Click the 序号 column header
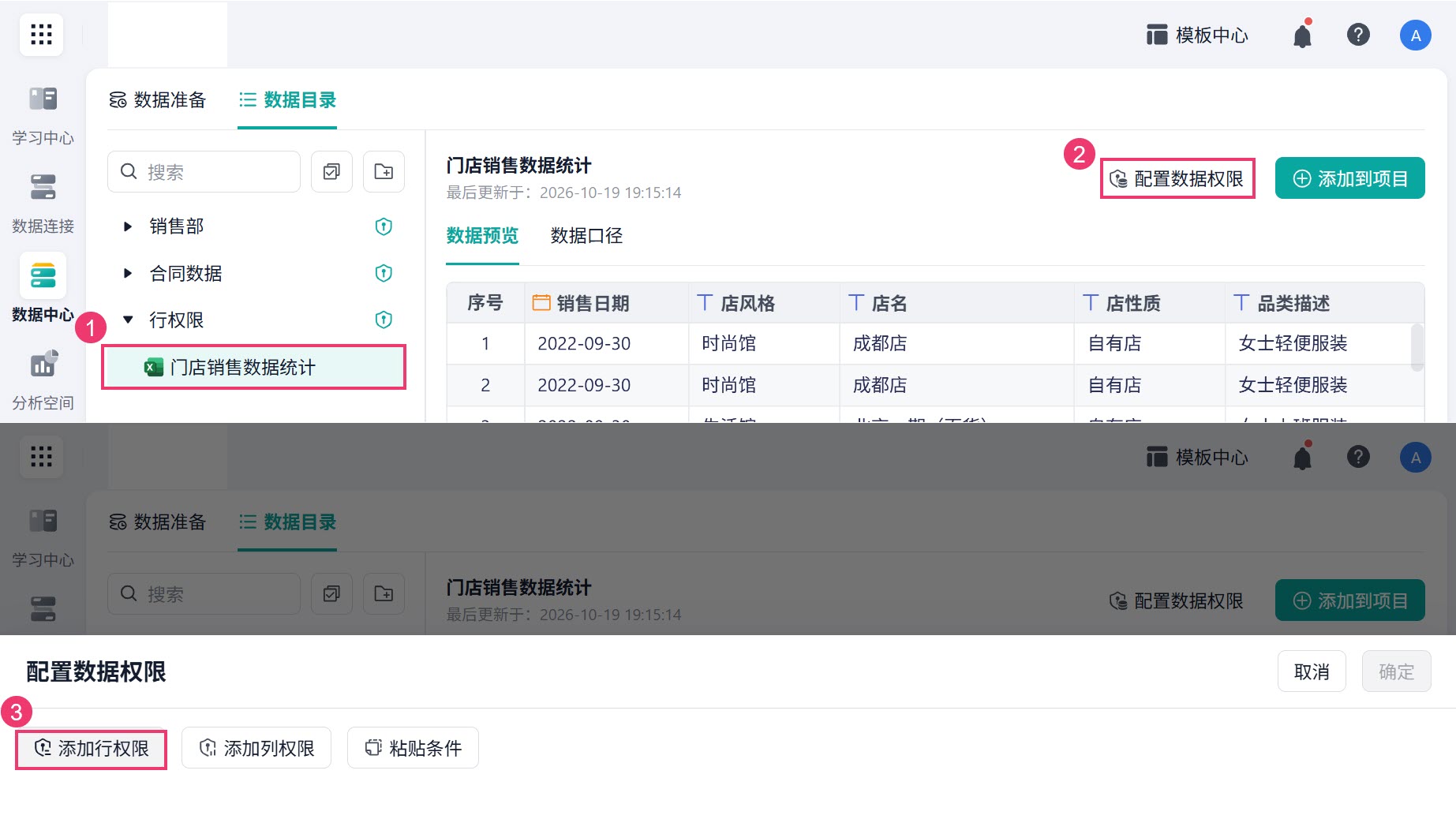 click(485, 303)
